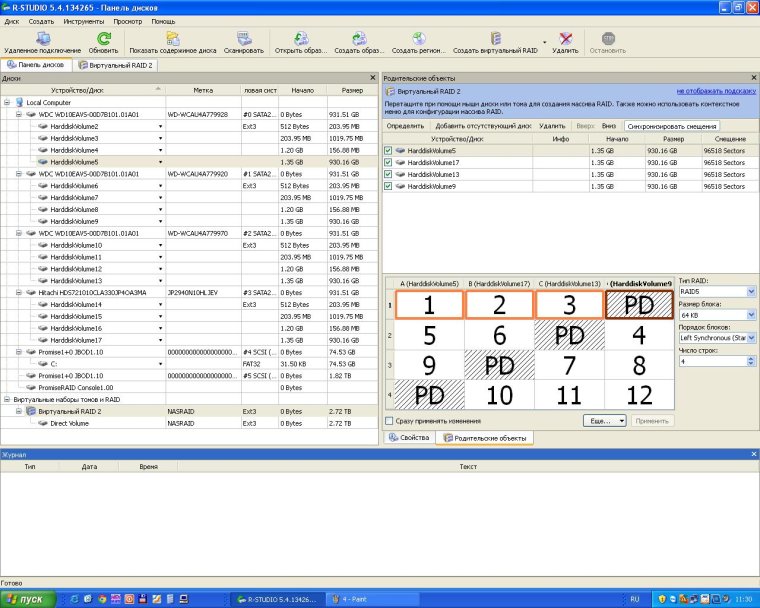
Task: Close the Родительские объекты panel
Action: click(x=754, y=78)
